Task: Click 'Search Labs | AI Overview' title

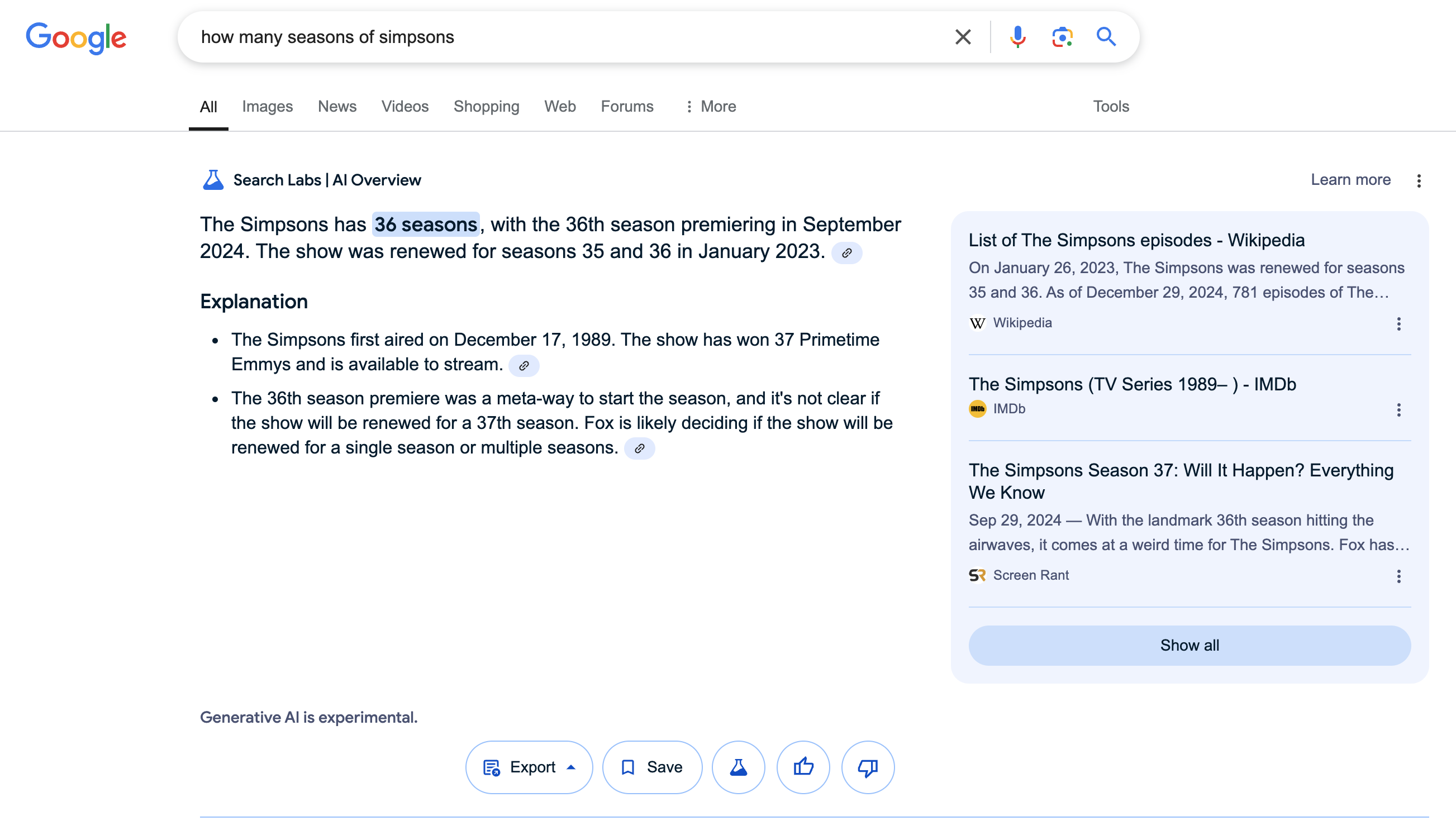Action: (x=327, y=180)
